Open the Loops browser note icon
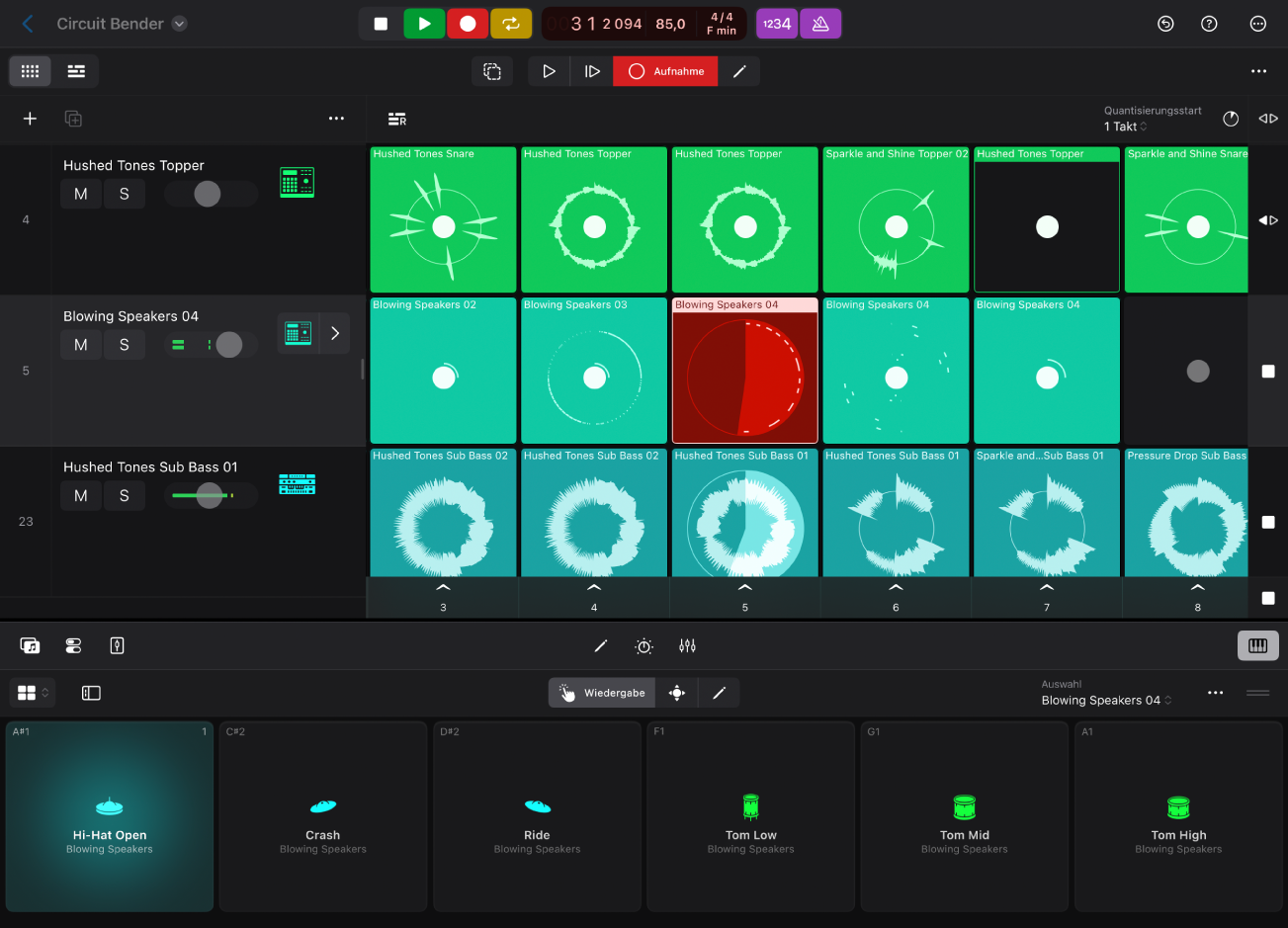Image resolution: width=1288 pixels, height=928 pixels. coord(30,645)
